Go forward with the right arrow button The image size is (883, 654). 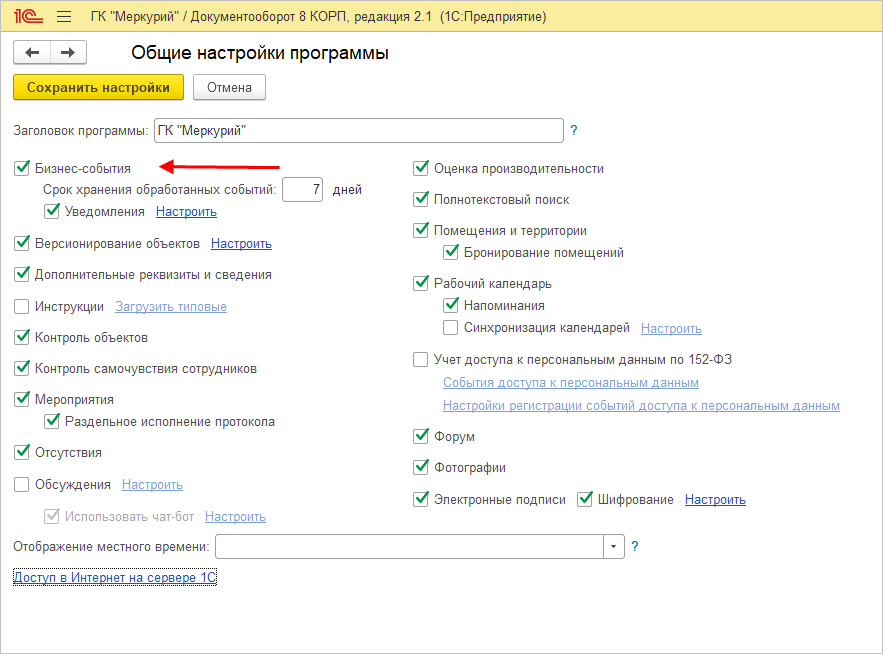[x=68, y=52]
